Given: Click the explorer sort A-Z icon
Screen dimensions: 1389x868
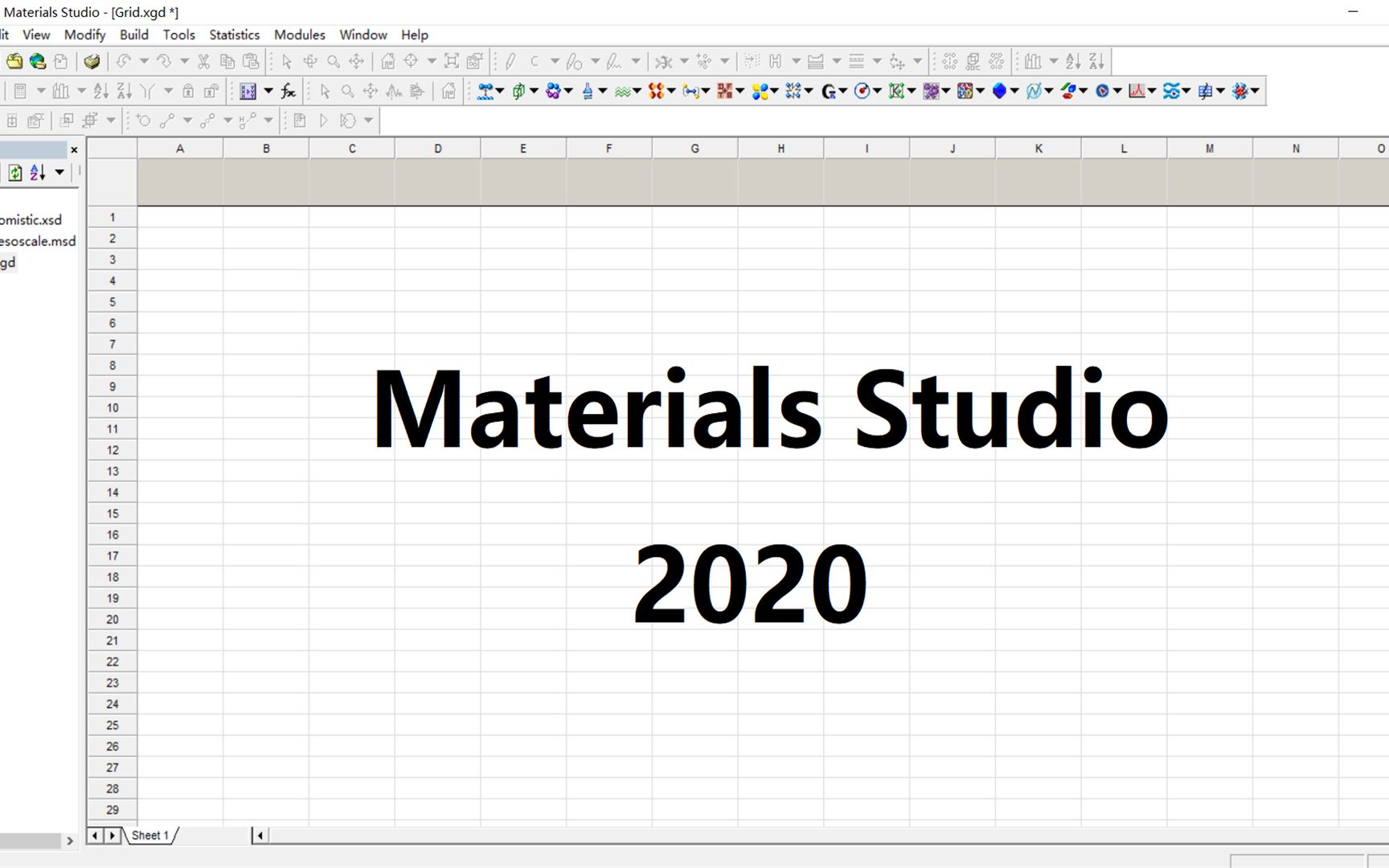Looking at the screenshot, I should [38, 173].
